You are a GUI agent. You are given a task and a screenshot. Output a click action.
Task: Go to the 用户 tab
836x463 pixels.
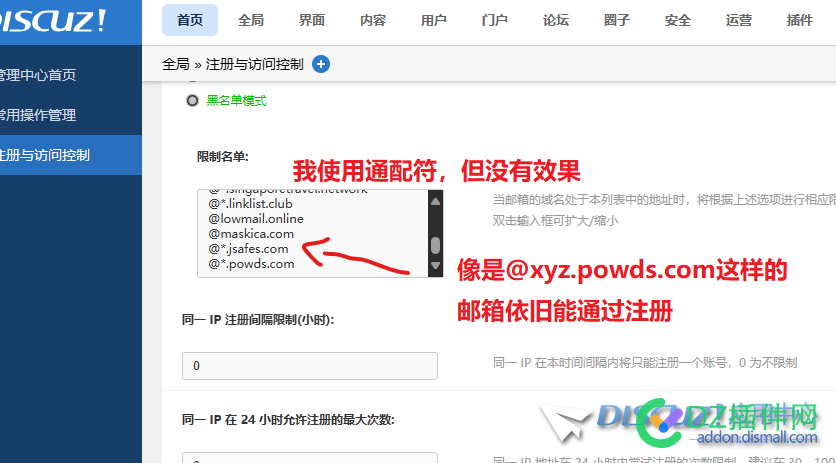click(x=433, y=20)
